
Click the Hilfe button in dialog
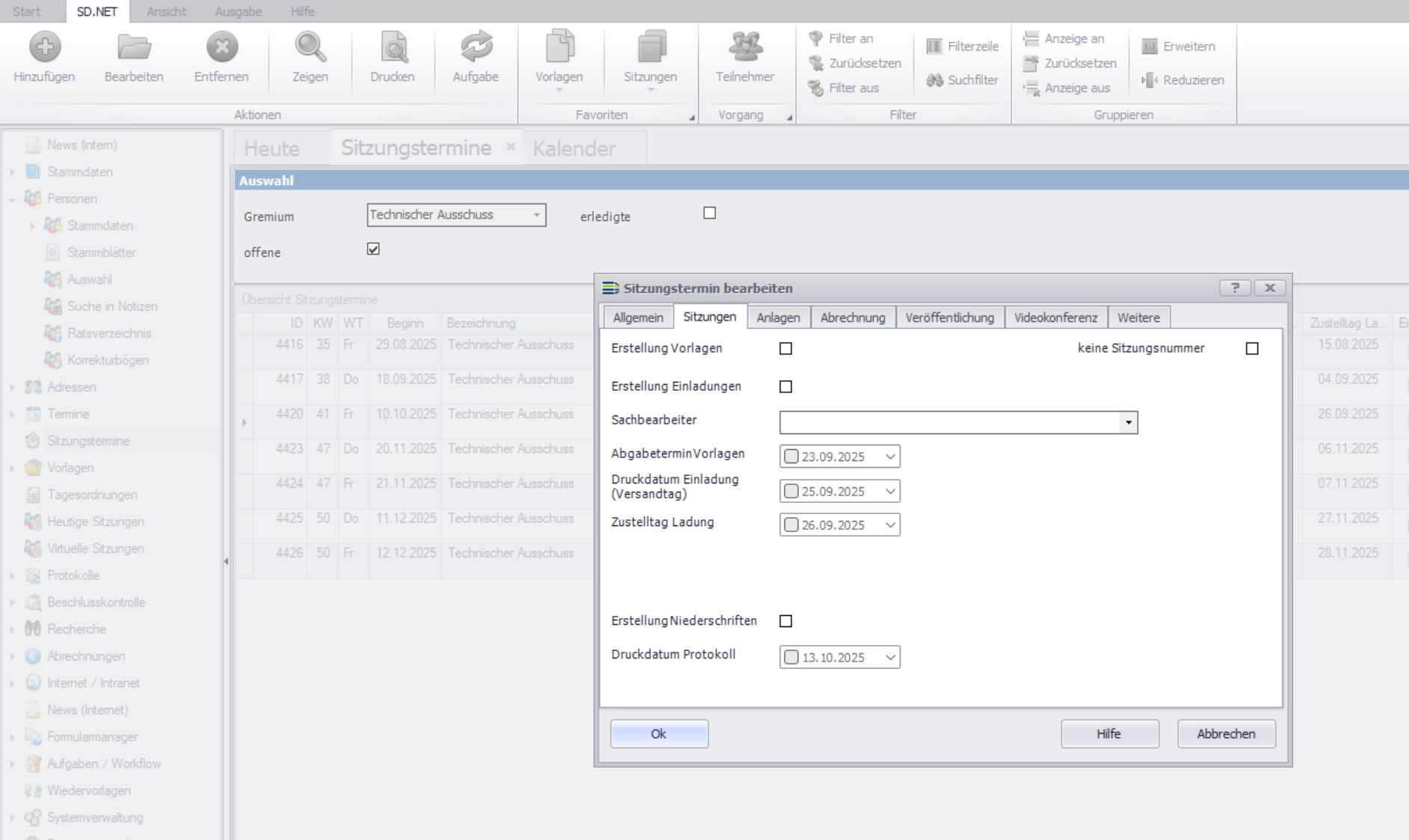click(x=1109, y=734)
